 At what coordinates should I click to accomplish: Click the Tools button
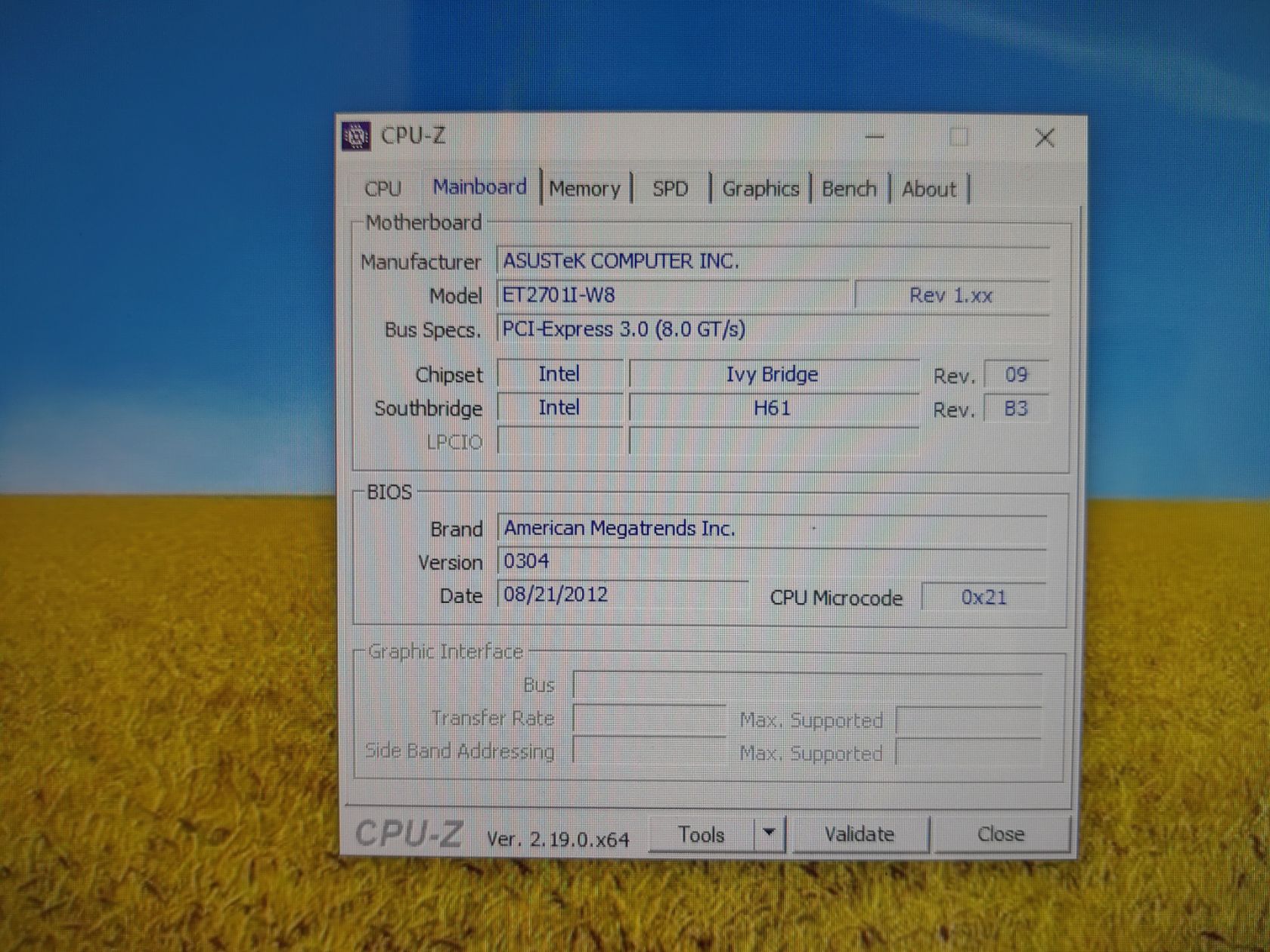[x=702, y=834]
